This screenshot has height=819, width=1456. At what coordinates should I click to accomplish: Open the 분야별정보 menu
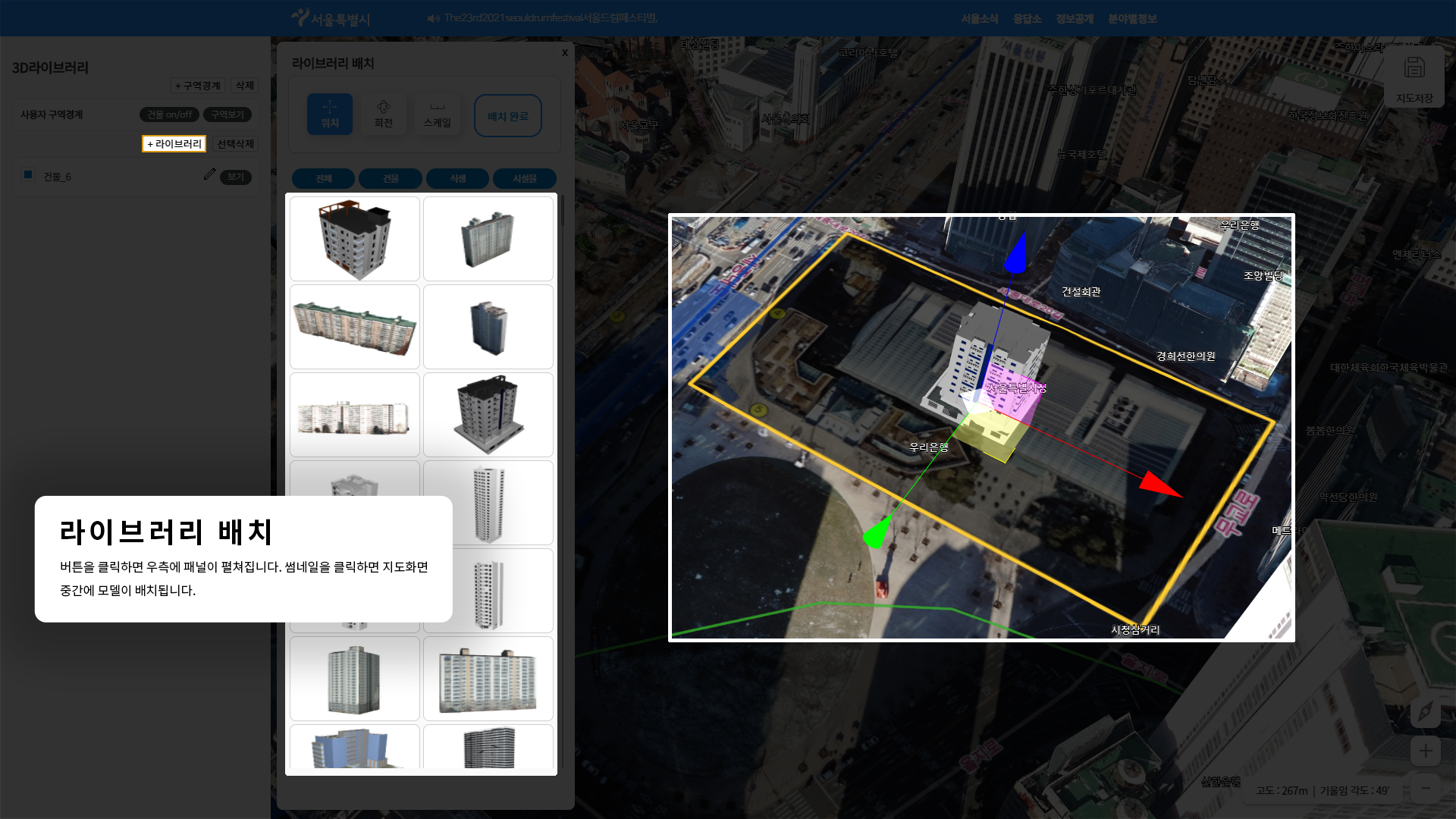pos(1132,19)
